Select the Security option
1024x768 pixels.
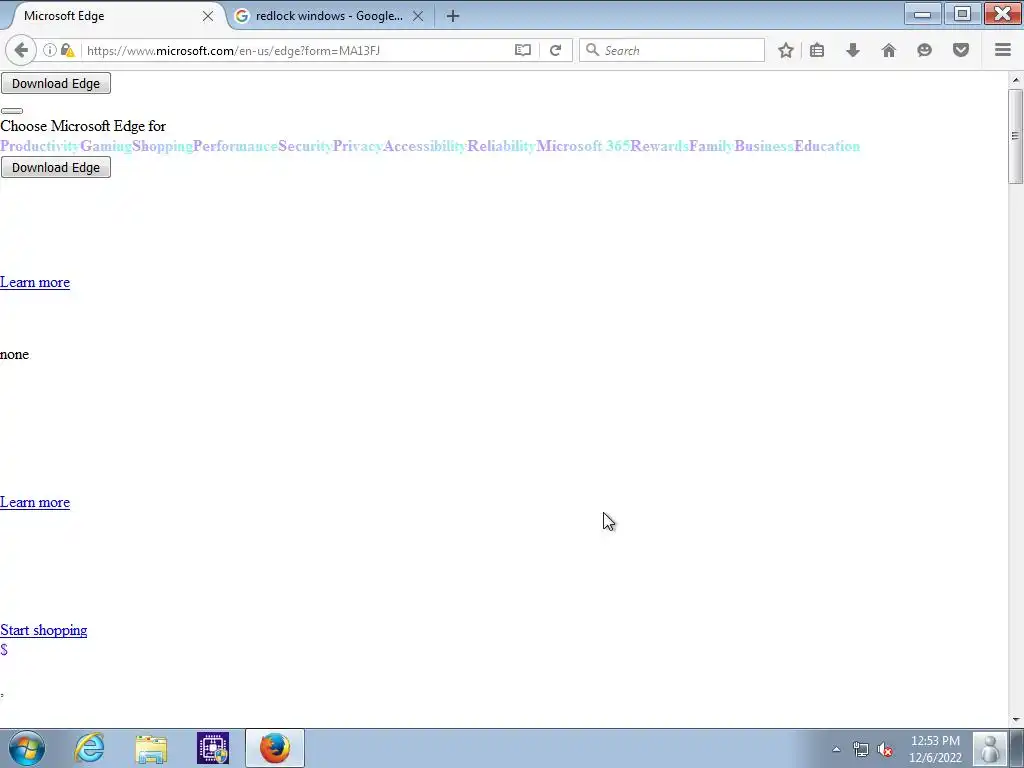(305, 146)
